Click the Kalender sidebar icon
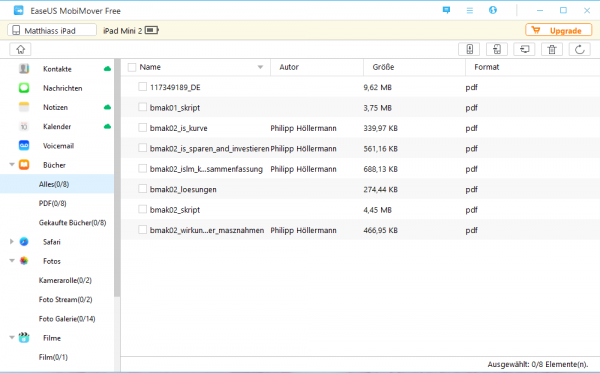The width and height of the screenshot is (600, 373). pos(24,126)
